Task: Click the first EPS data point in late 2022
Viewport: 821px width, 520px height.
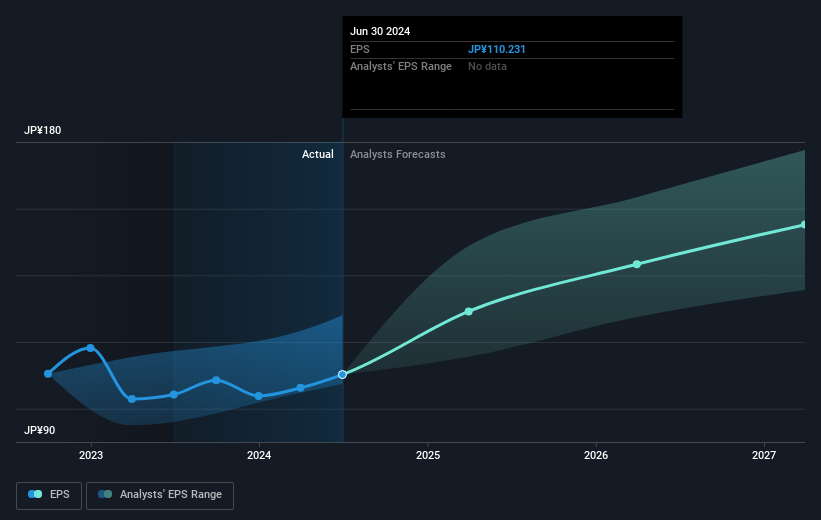Action: [x=48, y=373]
